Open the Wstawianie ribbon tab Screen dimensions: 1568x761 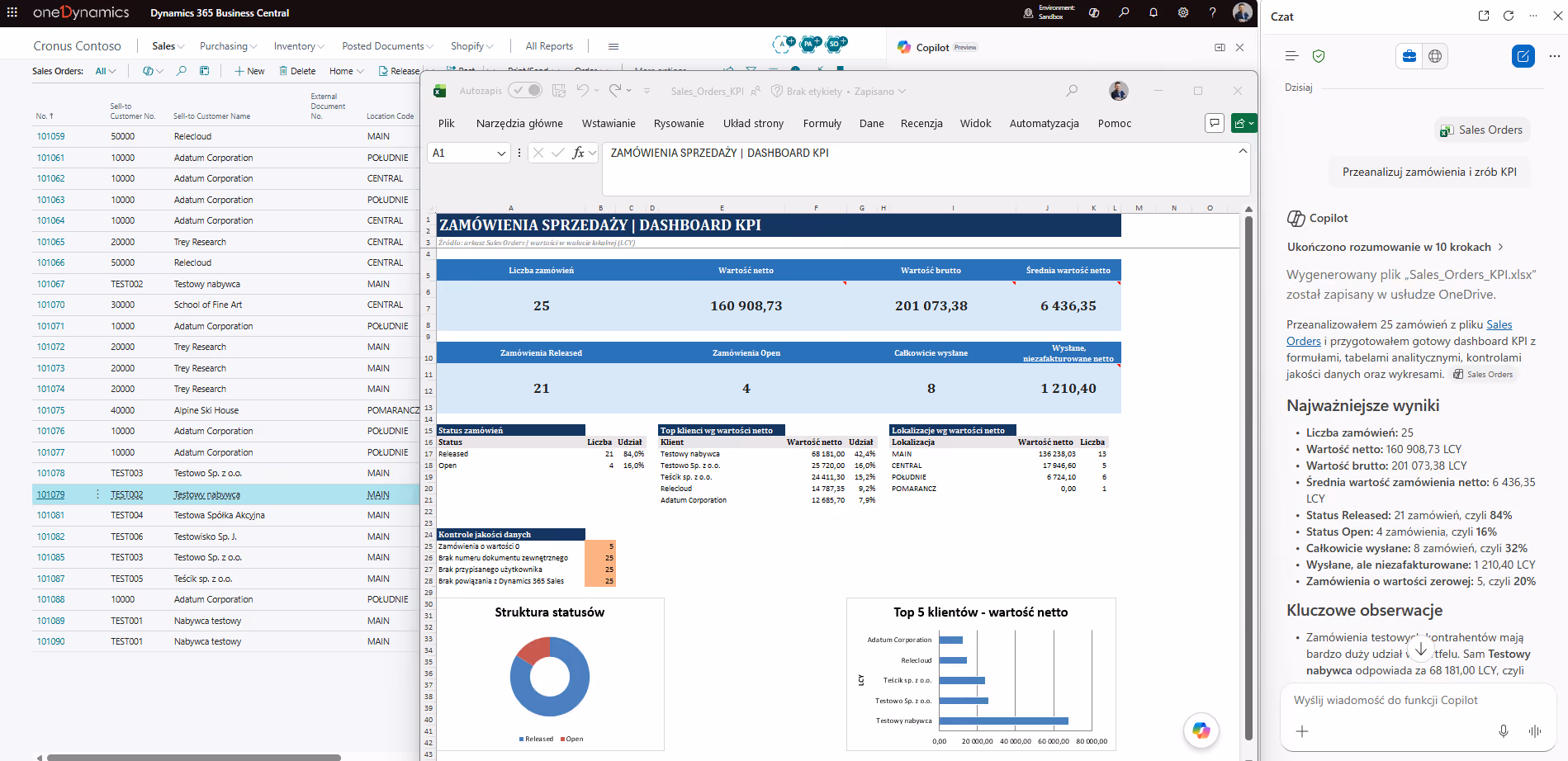[609, 123]
